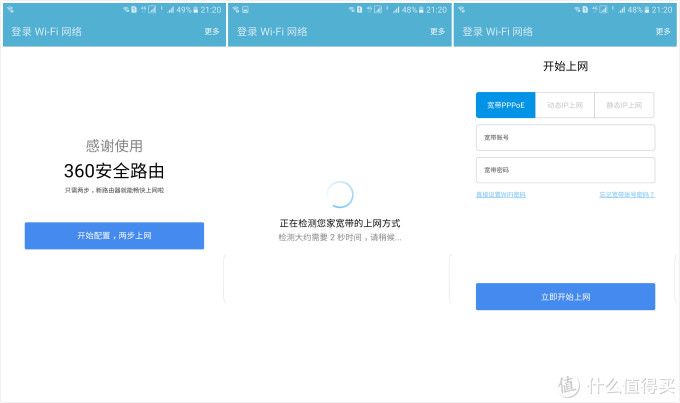Click the 49% battery percentage
The height and width of the screenshot is (403, 680).
[184, 10]
